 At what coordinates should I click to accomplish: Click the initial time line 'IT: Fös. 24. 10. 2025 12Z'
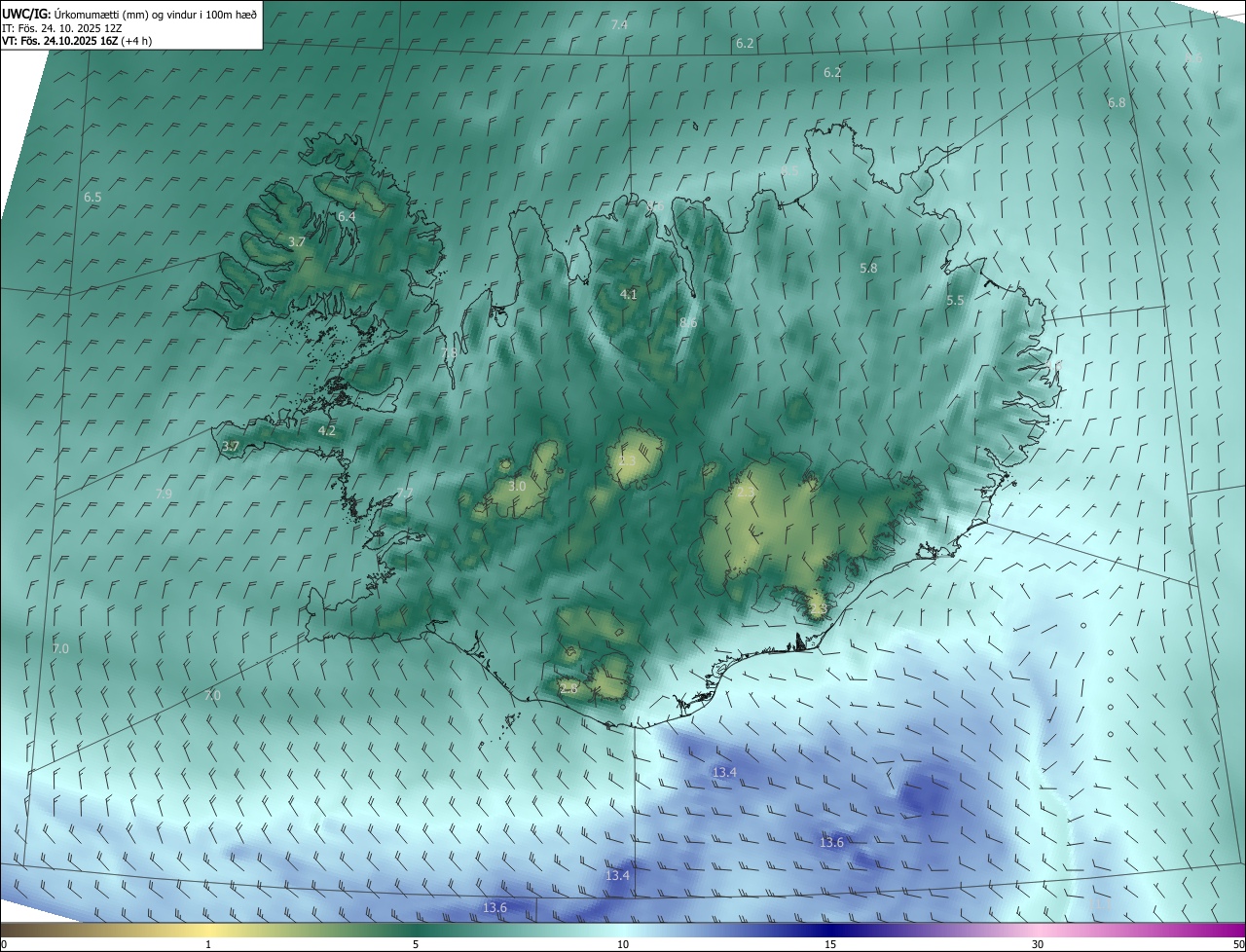[61, 28]
